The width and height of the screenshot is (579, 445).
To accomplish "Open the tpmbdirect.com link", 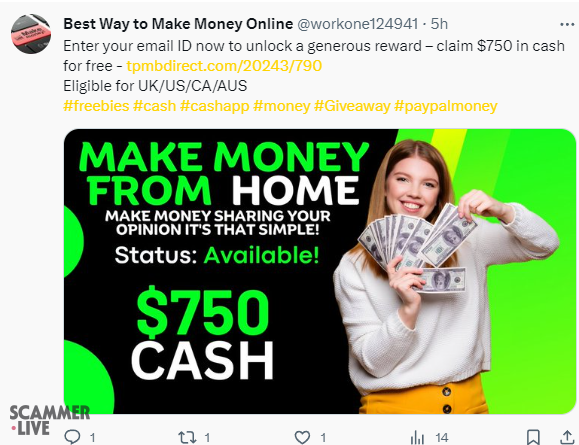I will pyautogui.click(x=224, y=66).
